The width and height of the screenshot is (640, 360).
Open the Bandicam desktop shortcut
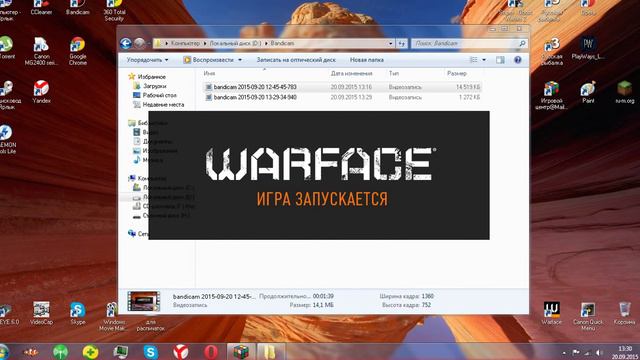pyautogui.click(x=78, y=7)
